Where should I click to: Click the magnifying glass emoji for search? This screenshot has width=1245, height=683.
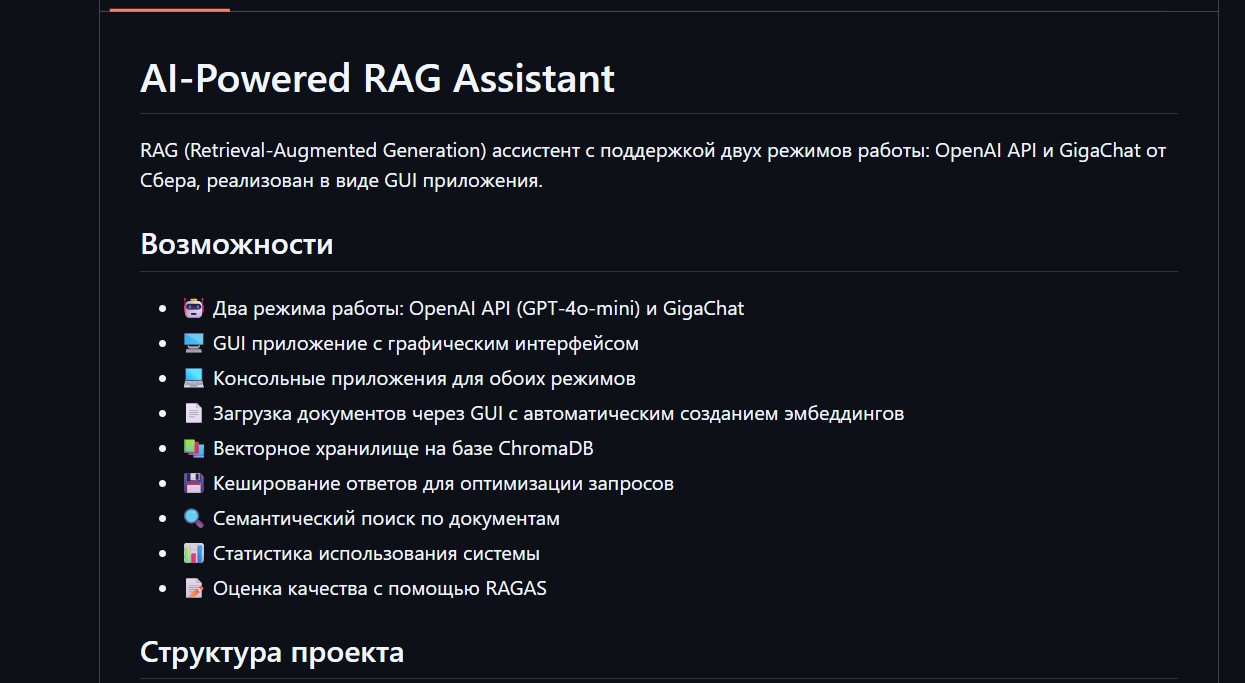point(194,518)
